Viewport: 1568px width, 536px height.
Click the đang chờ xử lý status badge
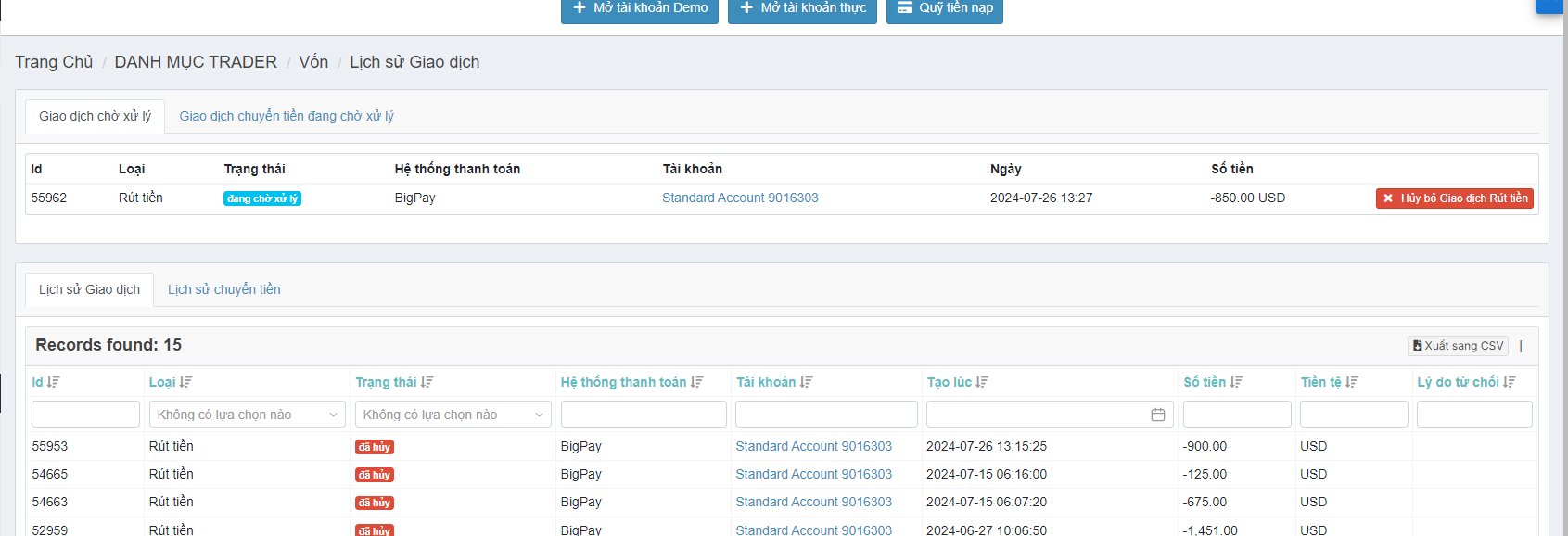[262, 198]
